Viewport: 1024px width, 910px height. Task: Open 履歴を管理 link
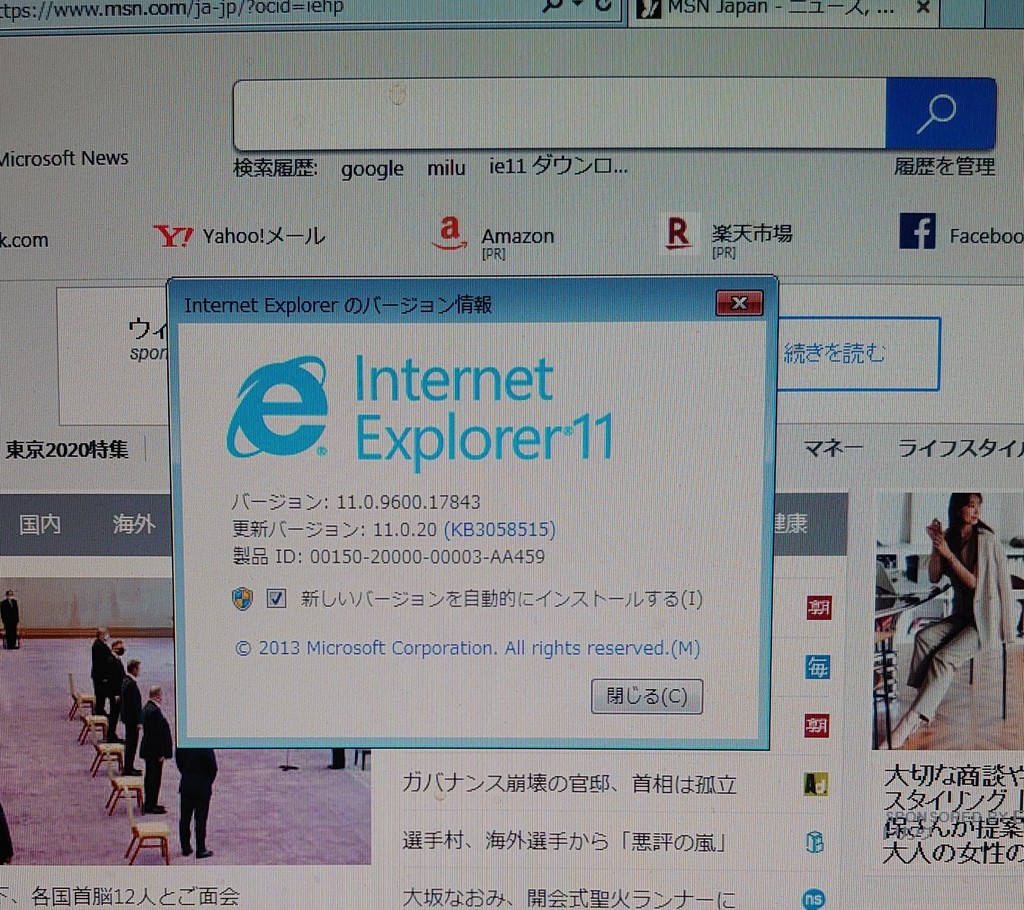[x=944, y=166]
